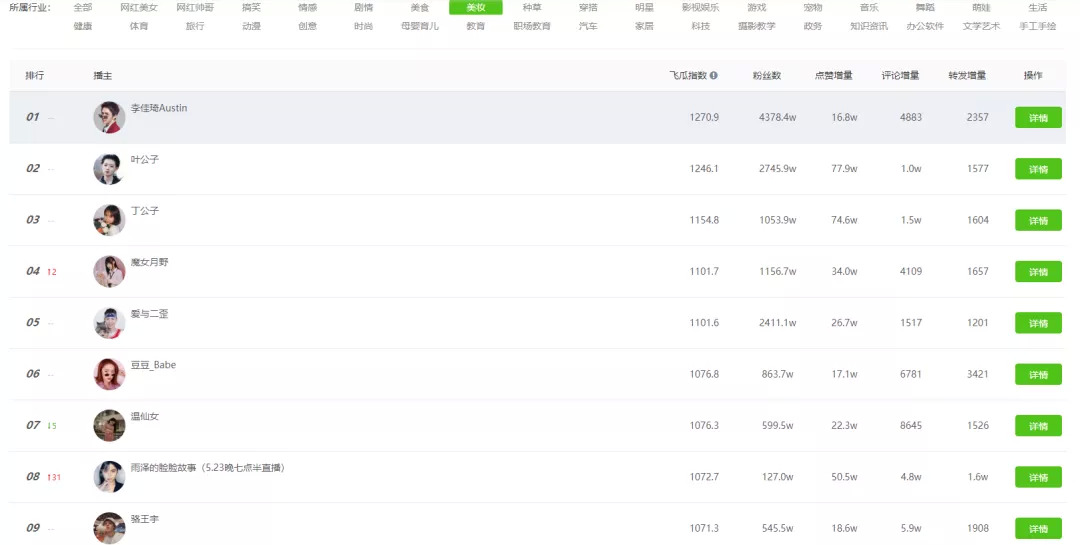View 详情 for 爱与二歪
1080x545 pixels.
(x=1038, y=323)
